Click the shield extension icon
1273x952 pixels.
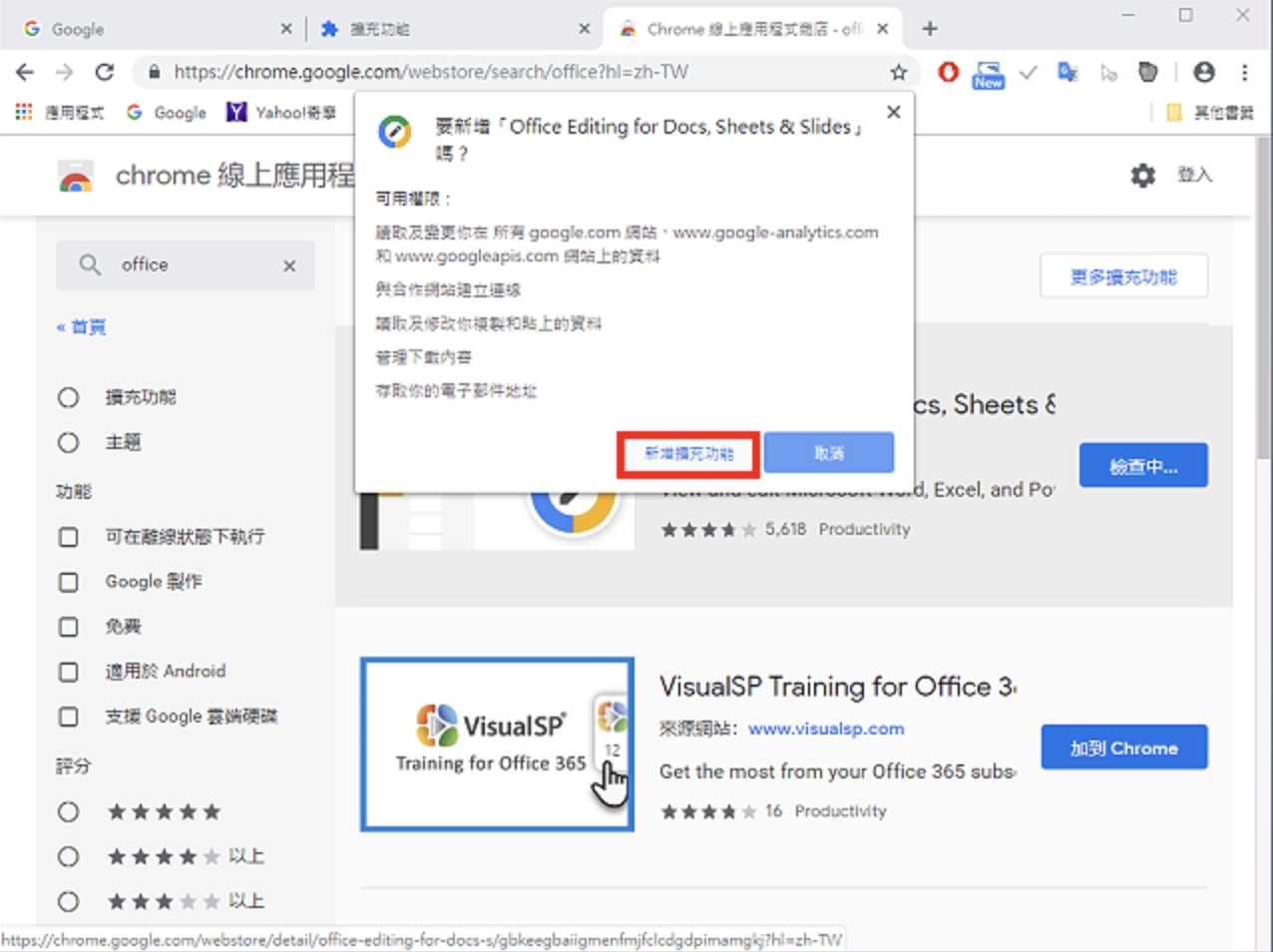[x=1148, y=72]
